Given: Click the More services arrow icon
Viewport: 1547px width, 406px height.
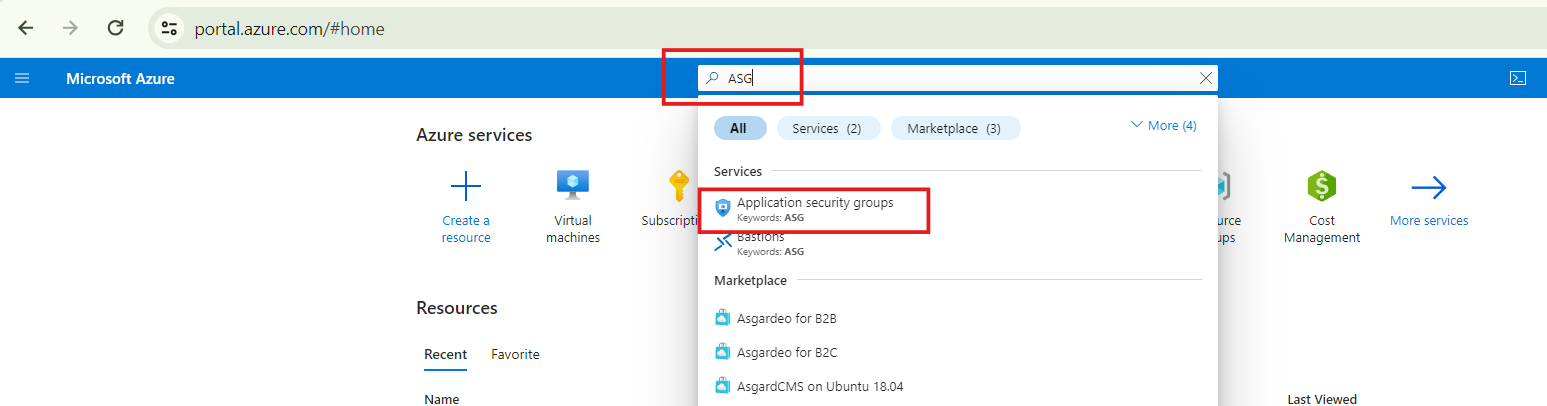Looking at the screenshot, I should click(1429, 186).
